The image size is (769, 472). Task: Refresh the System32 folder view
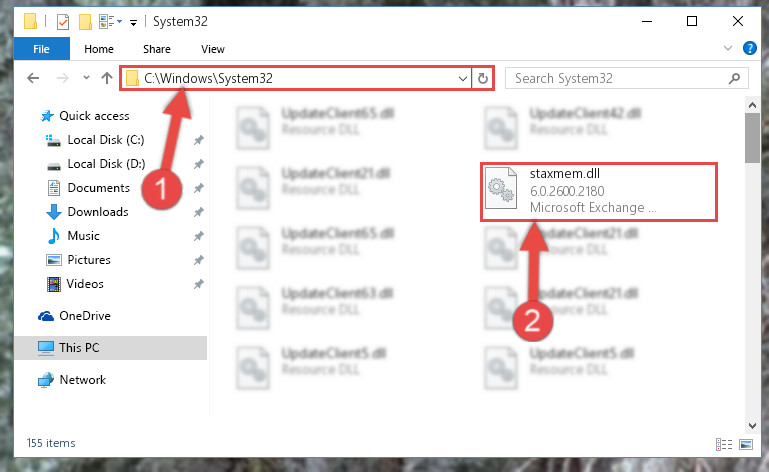[x=483, y=79]
